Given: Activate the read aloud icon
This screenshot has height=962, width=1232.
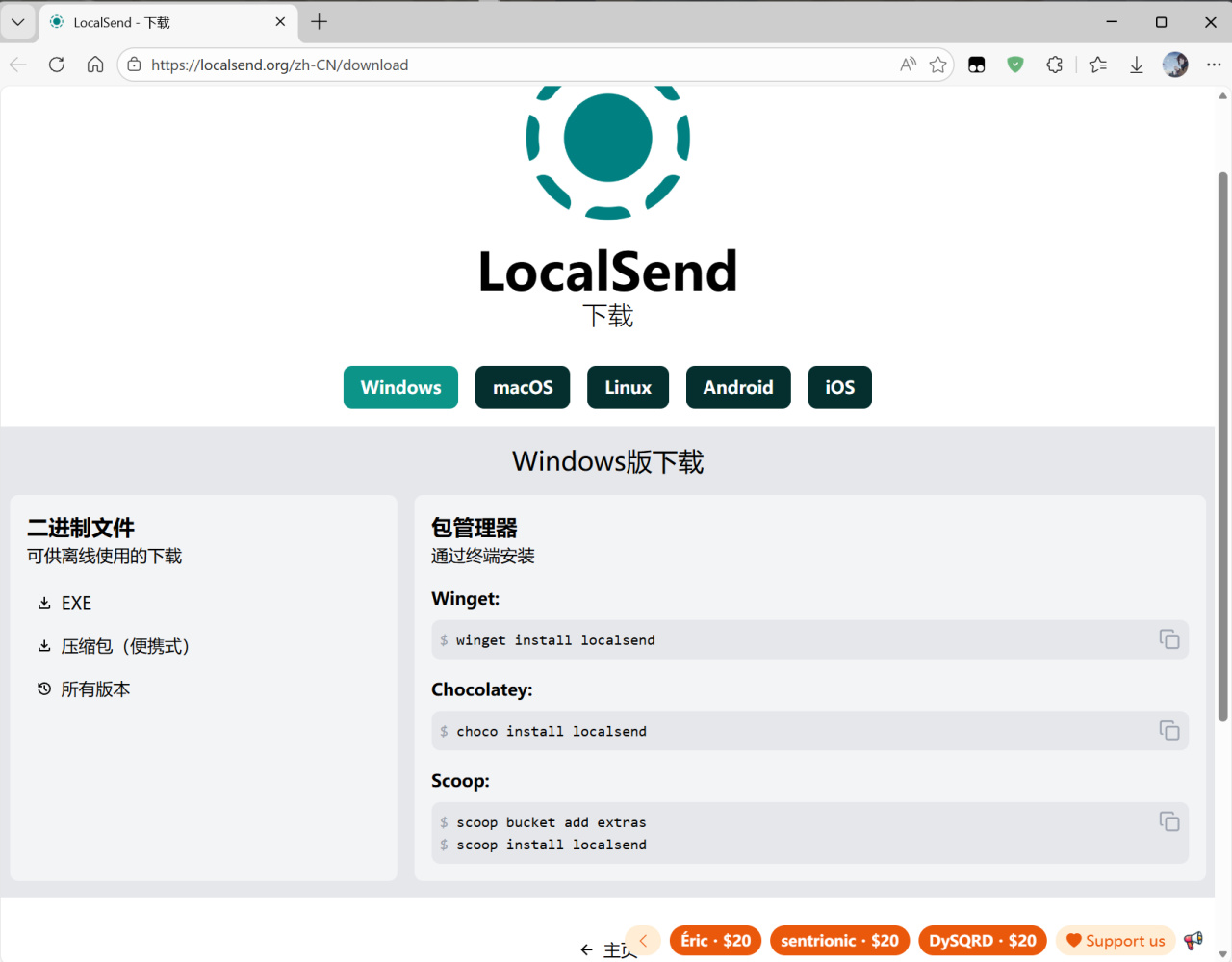Looking at the screenshot, I should 908,65.
